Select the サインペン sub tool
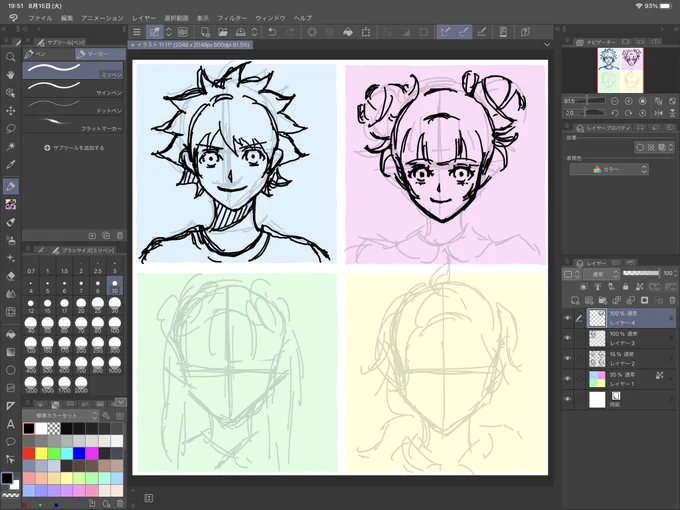This screenshot has height=510, width=680. 73,88
